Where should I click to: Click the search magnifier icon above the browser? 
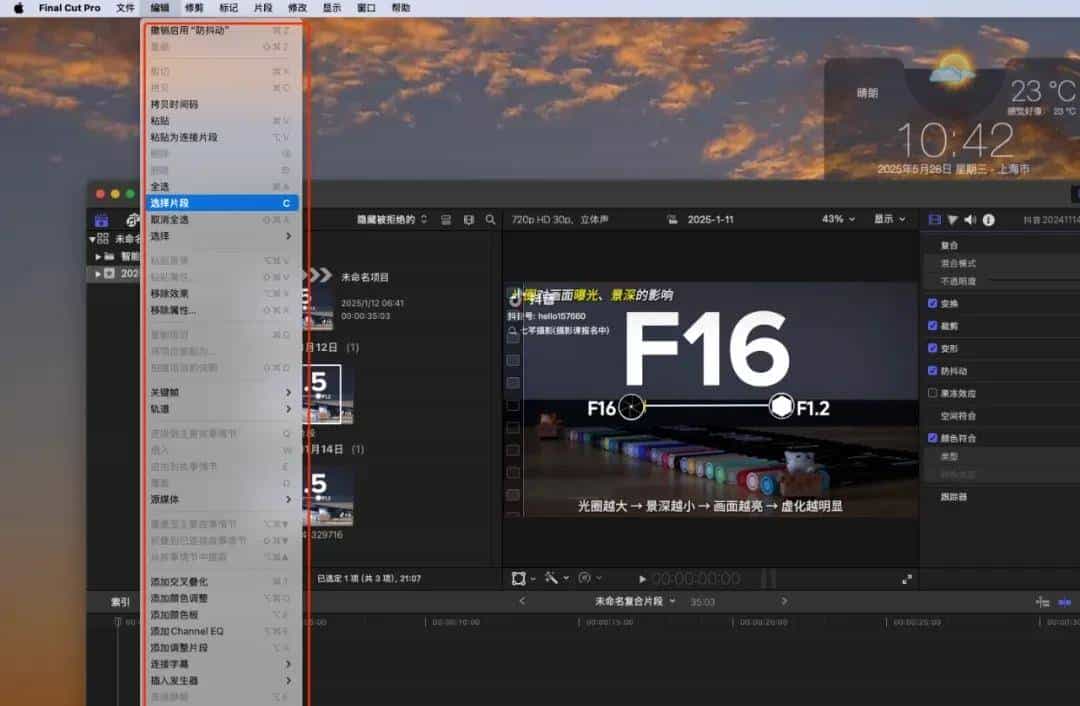click(490, 218)
